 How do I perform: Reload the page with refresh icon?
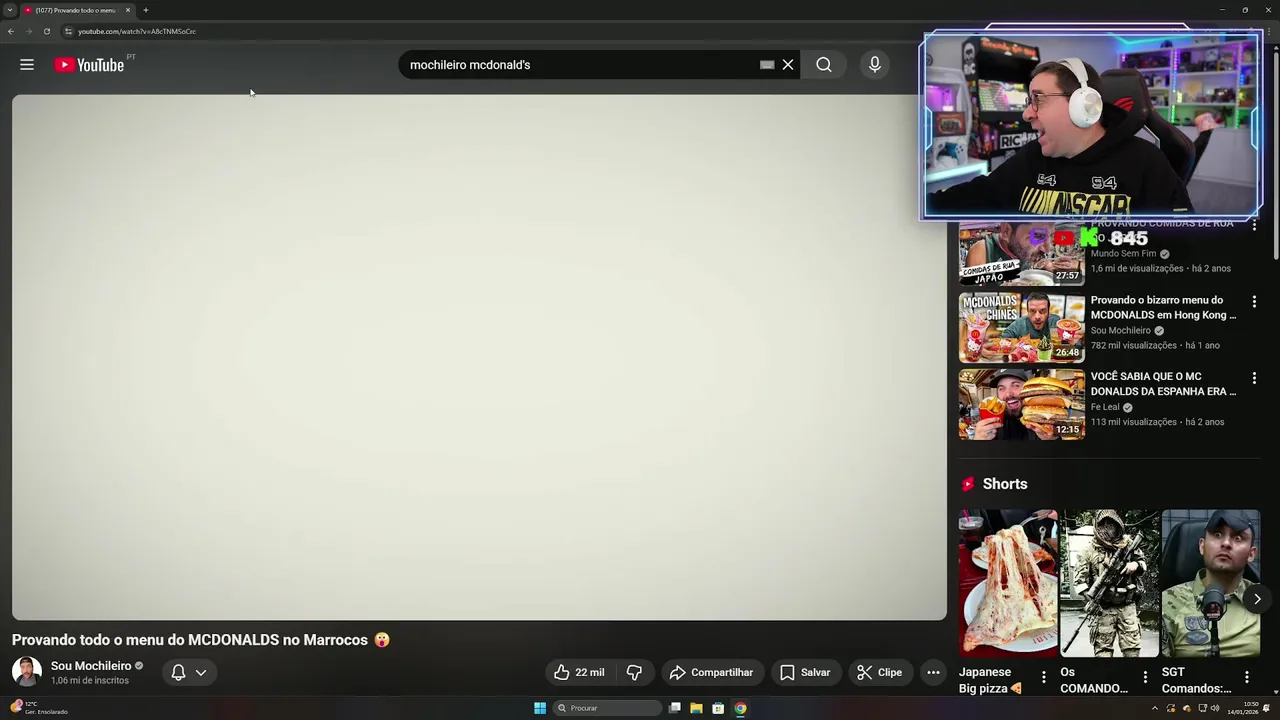[x=46, y=31]
